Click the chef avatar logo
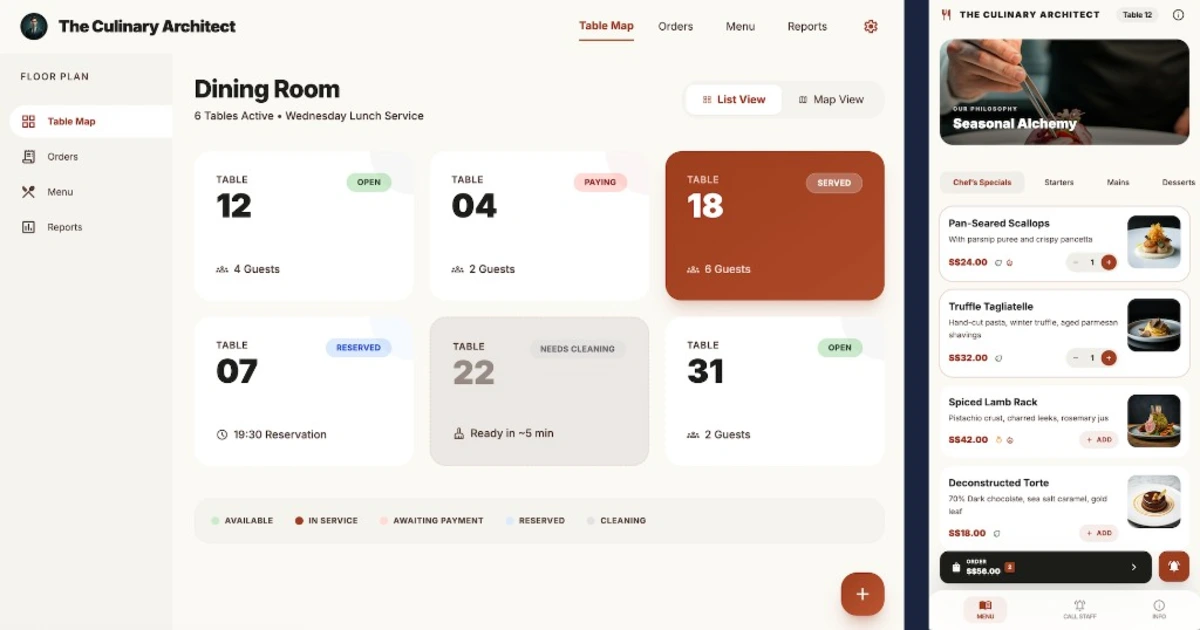 pos(34,26)
